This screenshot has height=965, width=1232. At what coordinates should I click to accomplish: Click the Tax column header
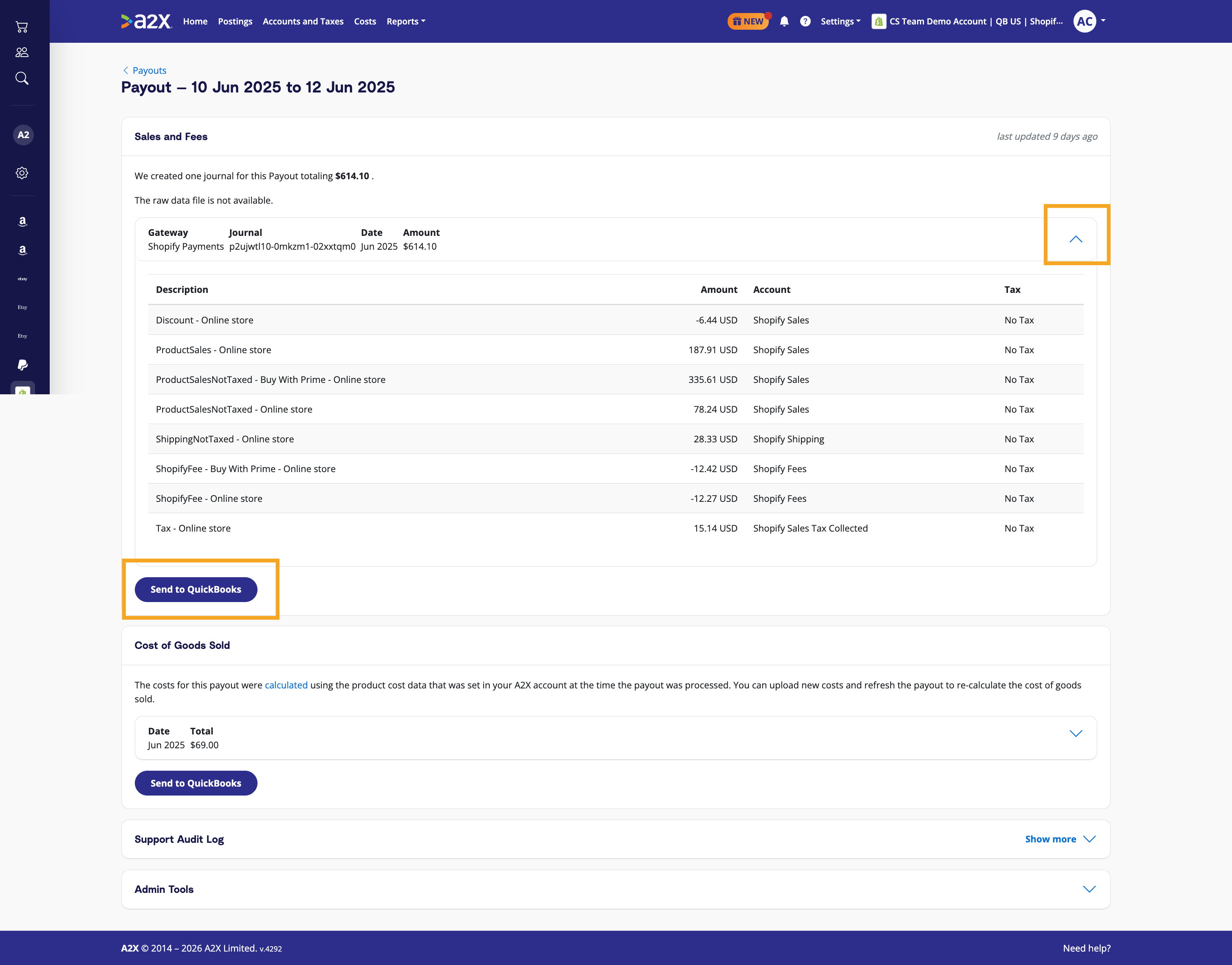(x=1012, y=289)
